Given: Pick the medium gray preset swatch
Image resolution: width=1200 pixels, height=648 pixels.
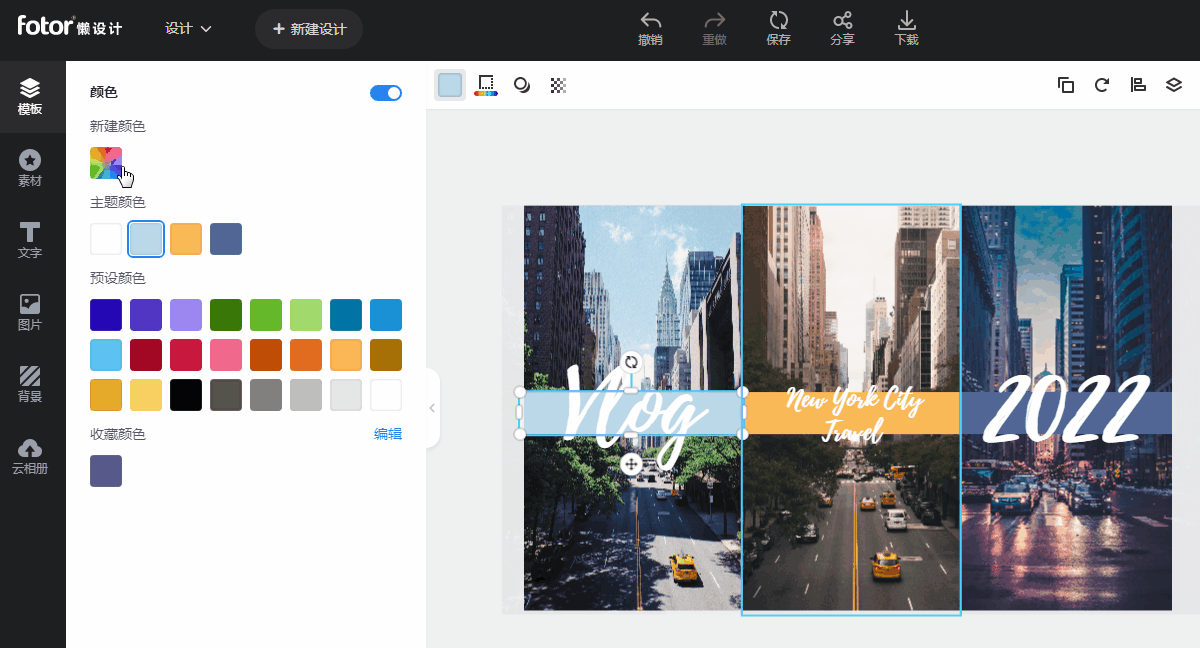Looking at the screenshot, I should coord(266,395).
